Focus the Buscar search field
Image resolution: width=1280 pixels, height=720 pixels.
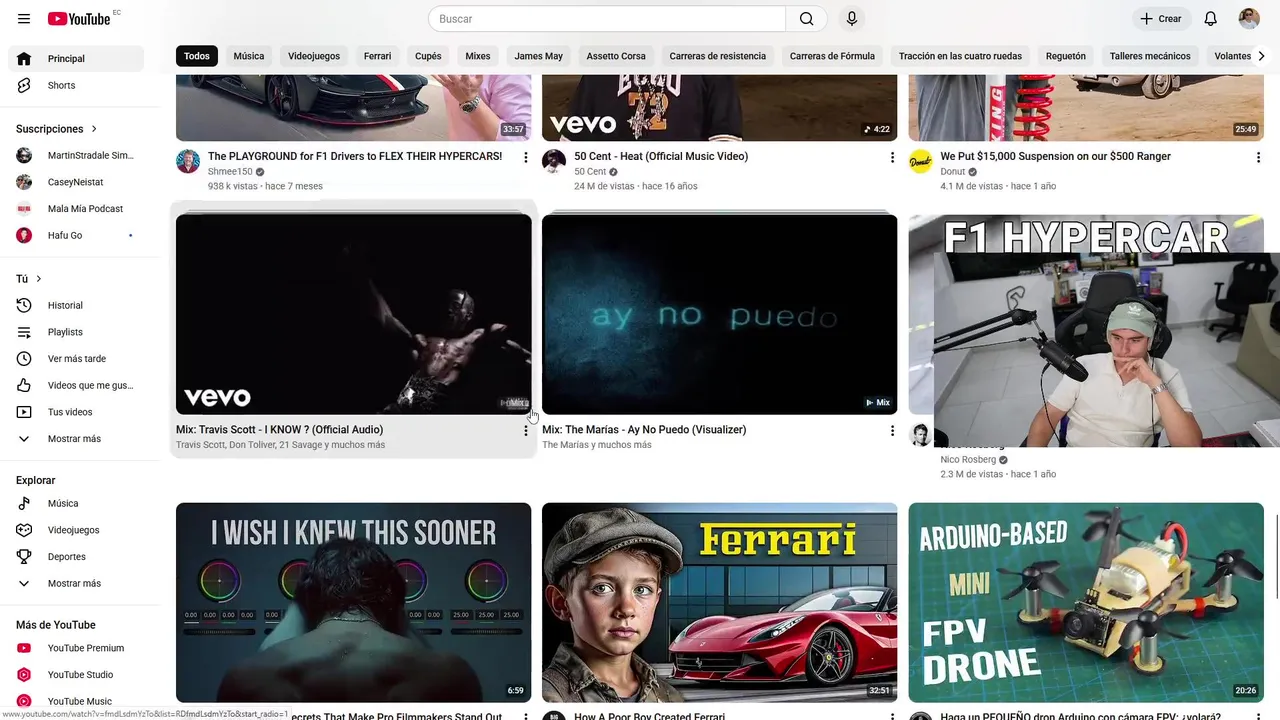pos(607,19)
